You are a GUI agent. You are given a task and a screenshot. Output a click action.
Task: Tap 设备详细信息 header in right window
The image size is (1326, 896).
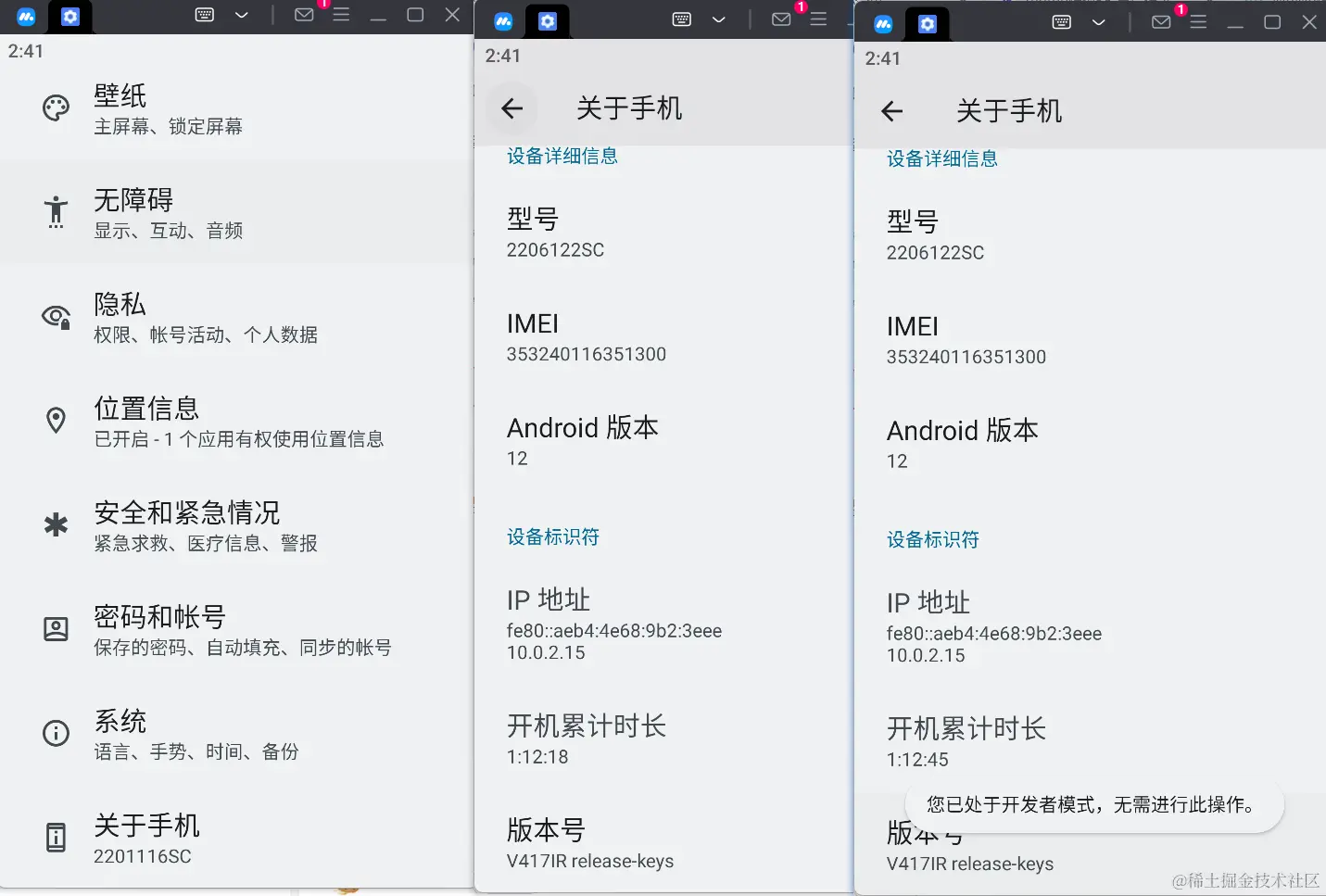tap(942, 158)
